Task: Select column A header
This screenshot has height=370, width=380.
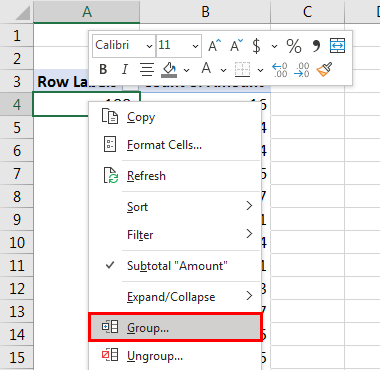Action: pos(87,12)
